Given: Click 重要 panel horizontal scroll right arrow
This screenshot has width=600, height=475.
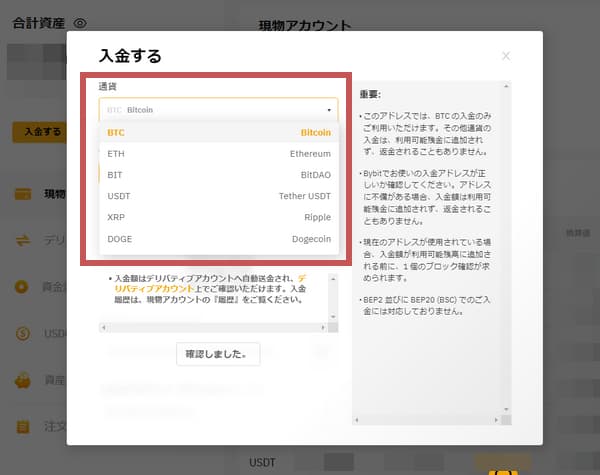Looking at the screenshot, I should pyautogui.click(x=496, y=420).
